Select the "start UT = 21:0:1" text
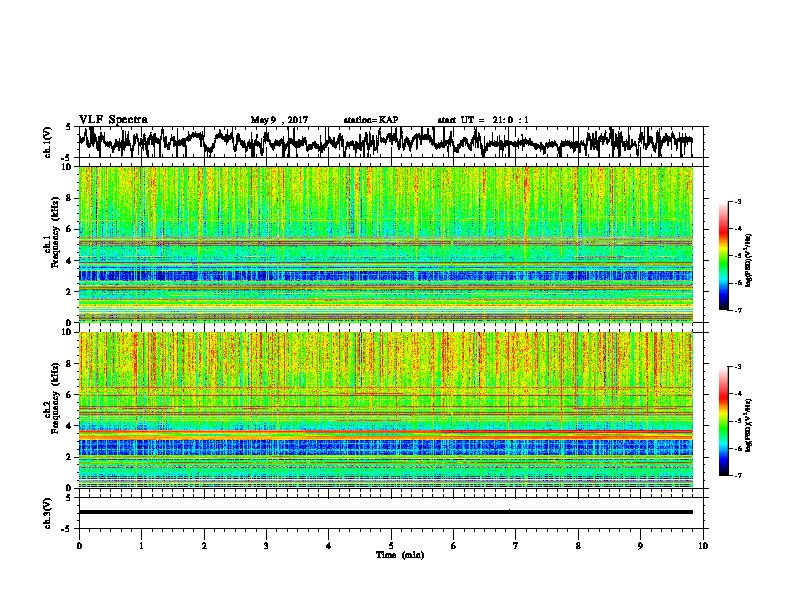792x612 pixels. tap(483, 120)
